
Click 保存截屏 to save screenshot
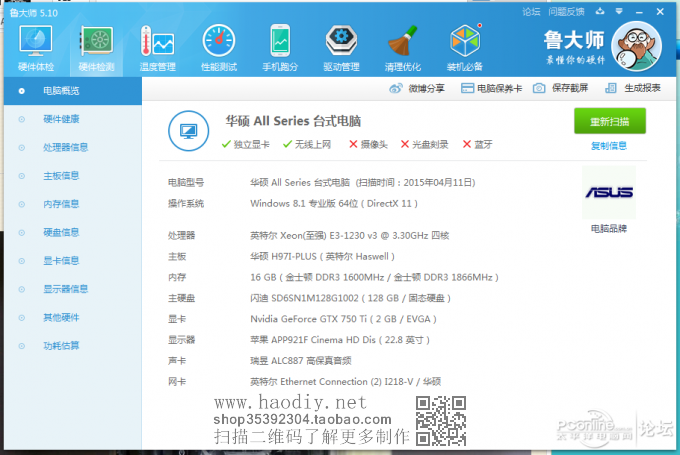pos(561,89)
